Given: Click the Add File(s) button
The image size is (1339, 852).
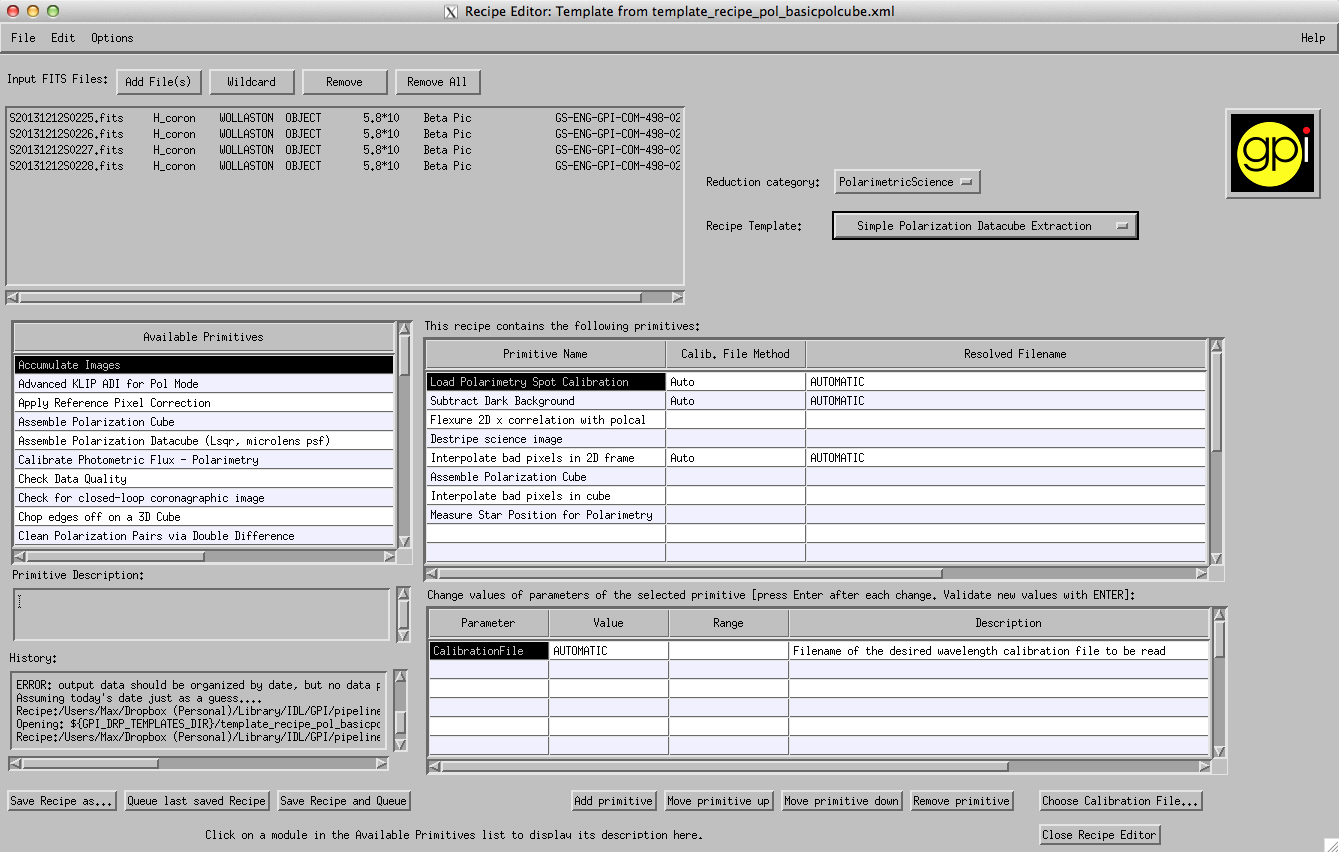Looking at the screenshot, I should coord(159,82).
